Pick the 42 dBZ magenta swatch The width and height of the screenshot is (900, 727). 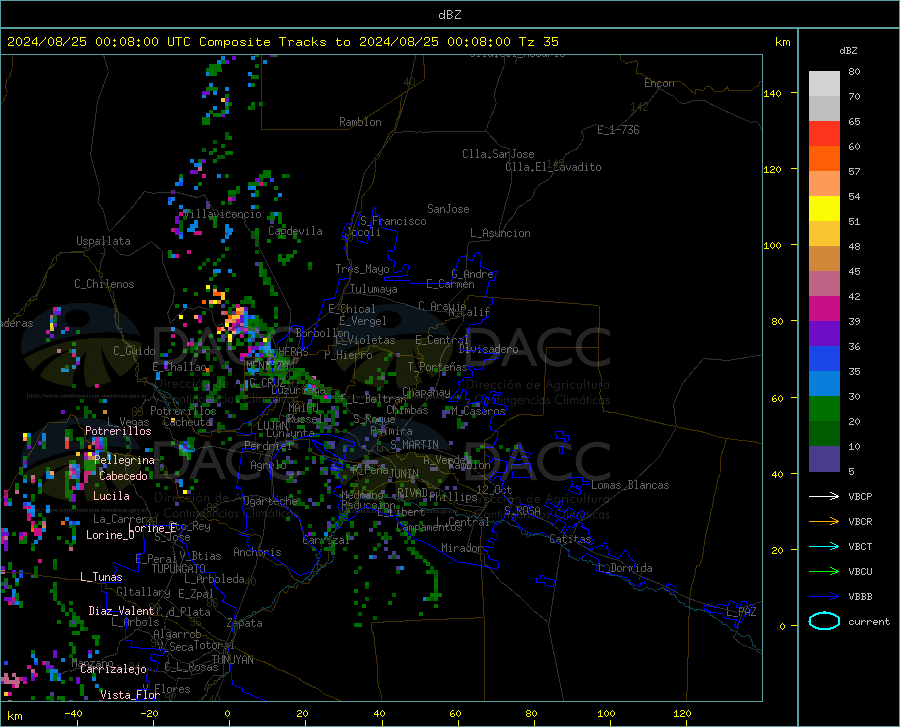824,309
